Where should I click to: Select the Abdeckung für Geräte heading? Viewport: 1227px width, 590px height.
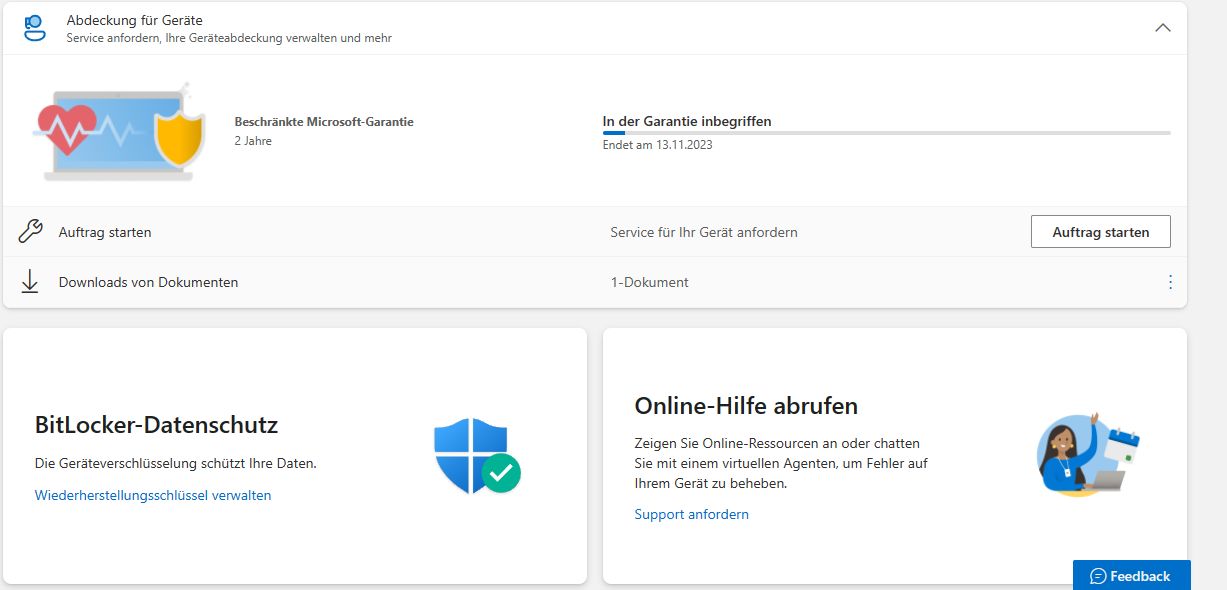(135, 20)
